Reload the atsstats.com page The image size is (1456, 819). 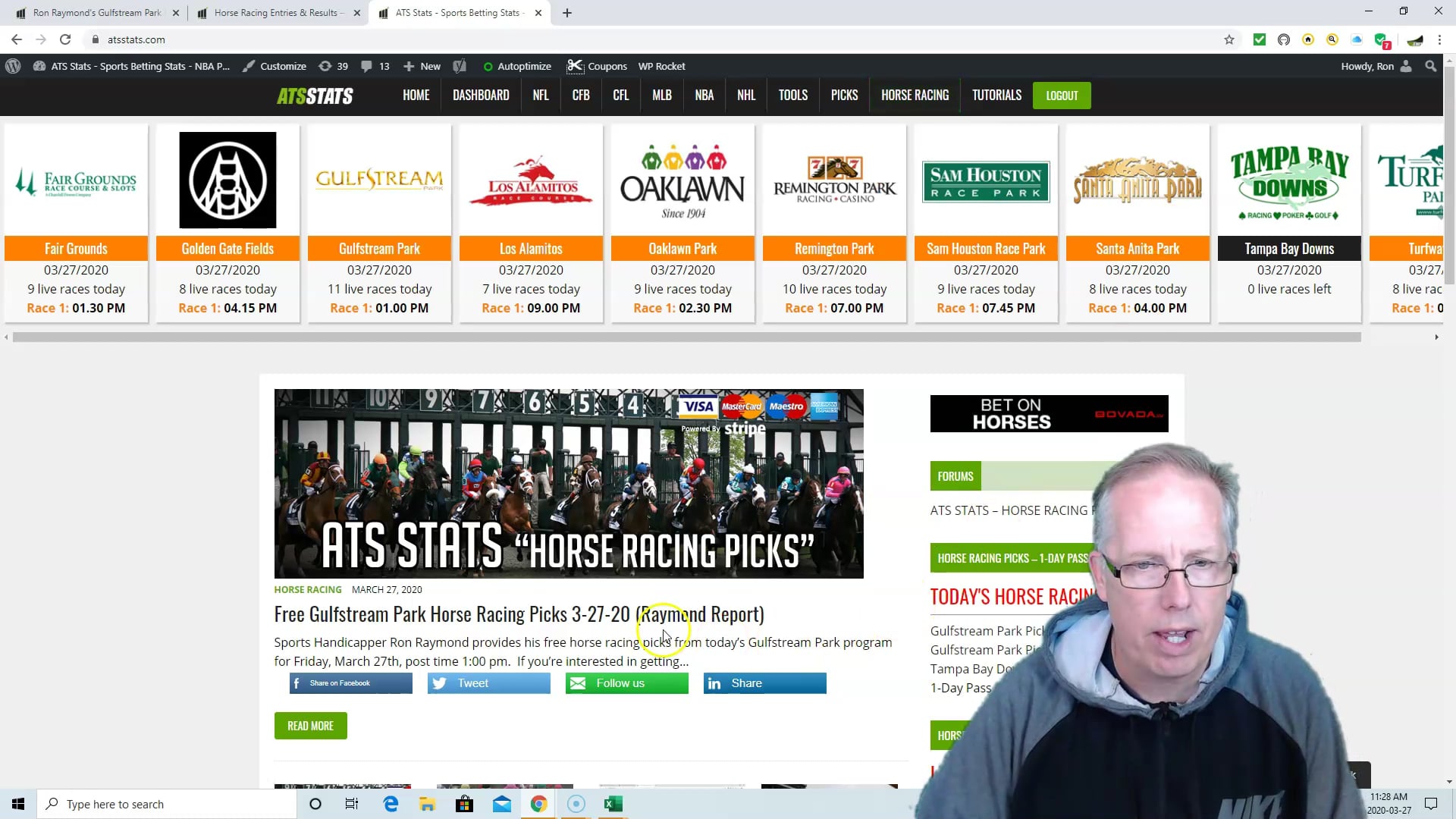tap(65, 39)
